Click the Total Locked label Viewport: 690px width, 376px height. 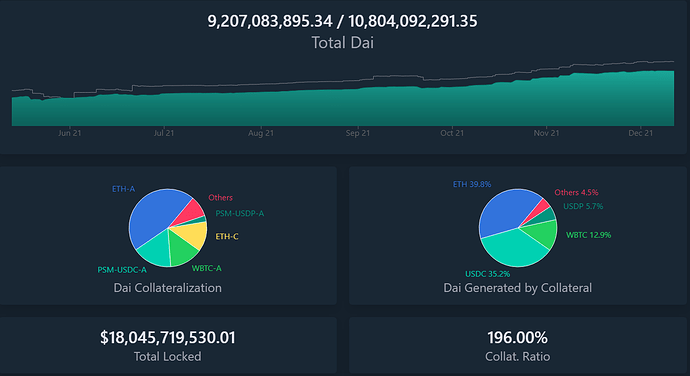(168, 357)
